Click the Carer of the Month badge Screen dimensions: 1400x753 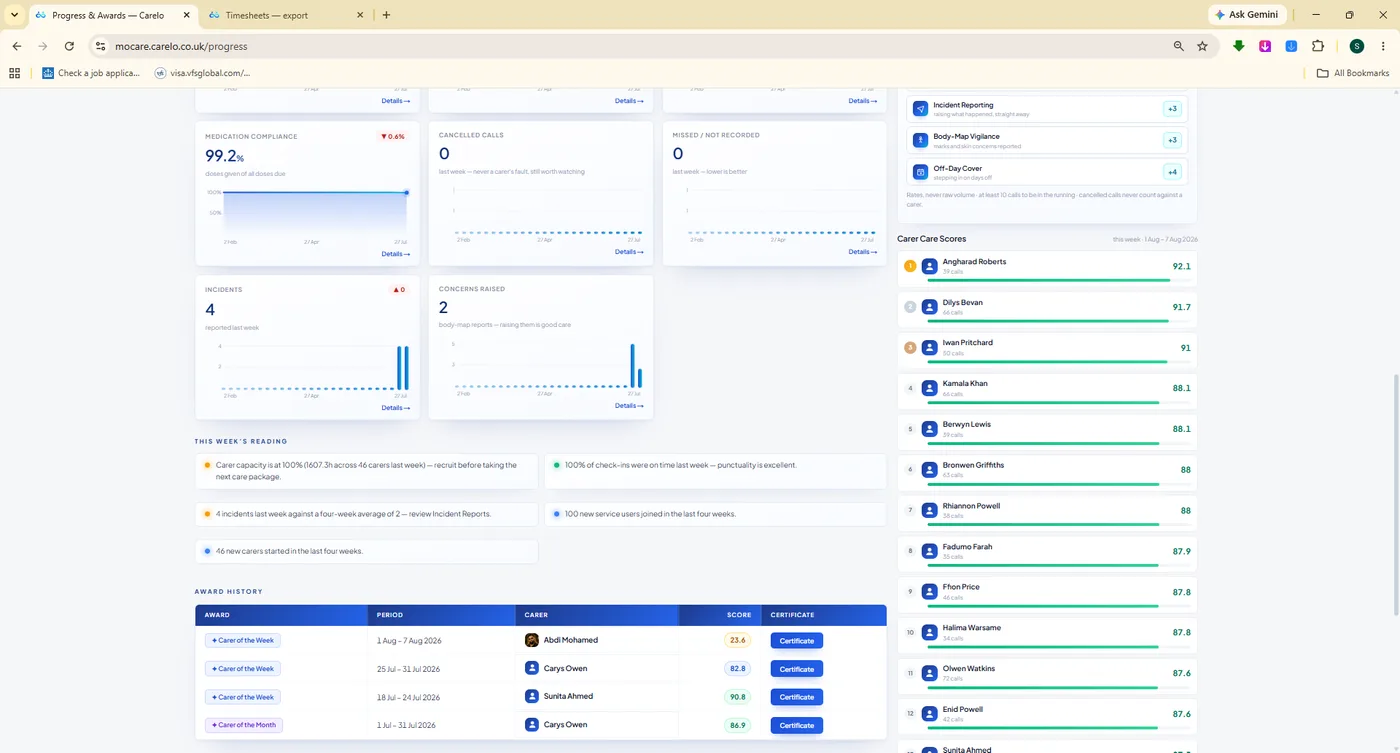coord(244,725)
